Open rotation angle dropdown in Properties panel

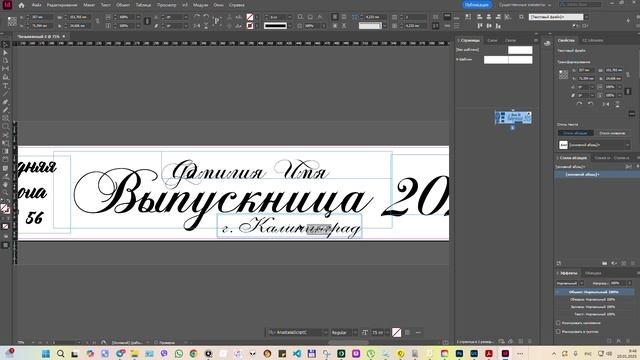(x=591, y=87)
